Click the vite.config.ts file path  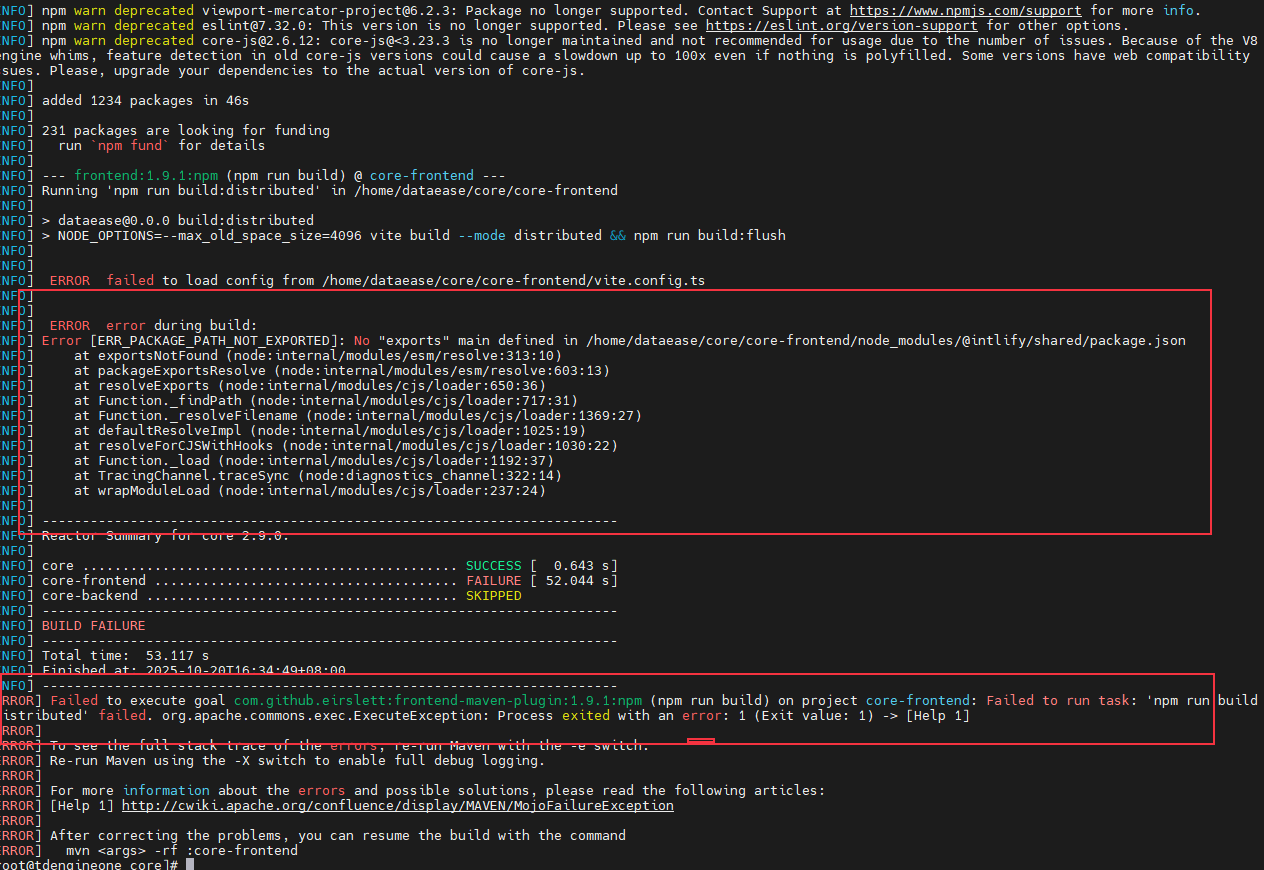(513, 280)
